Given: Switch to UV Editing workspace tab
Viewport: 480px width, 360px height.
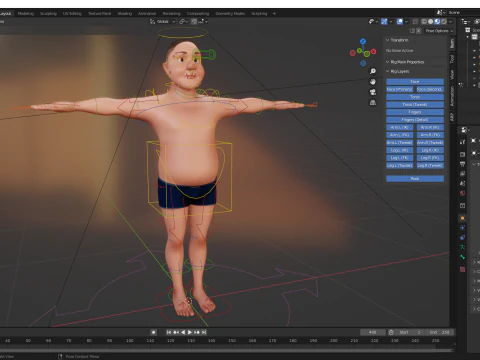Looking at the screenshot, I should (72, 14).
